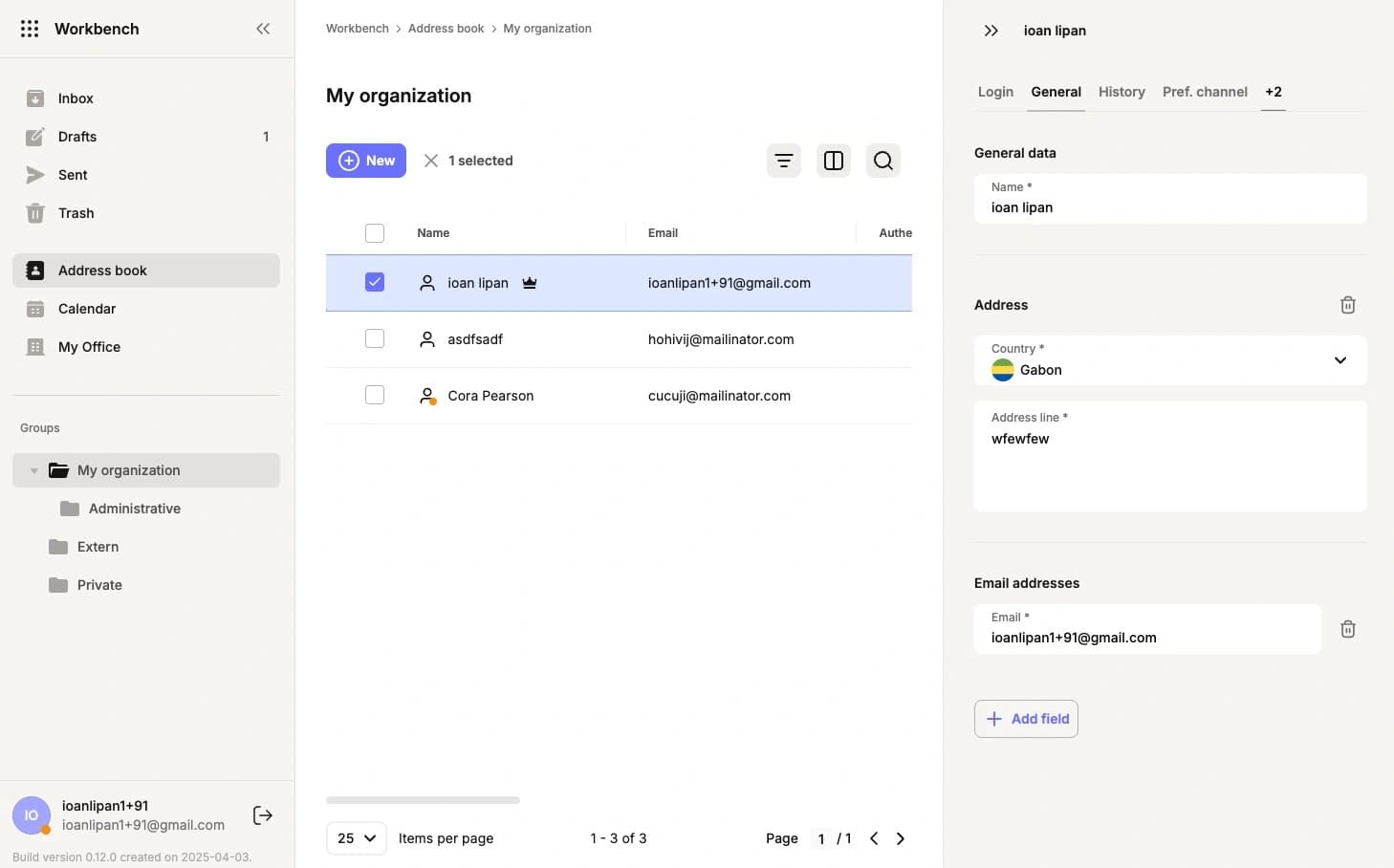Open the Pref. channel tab

pyautogui.click(x=1204, y=92)
